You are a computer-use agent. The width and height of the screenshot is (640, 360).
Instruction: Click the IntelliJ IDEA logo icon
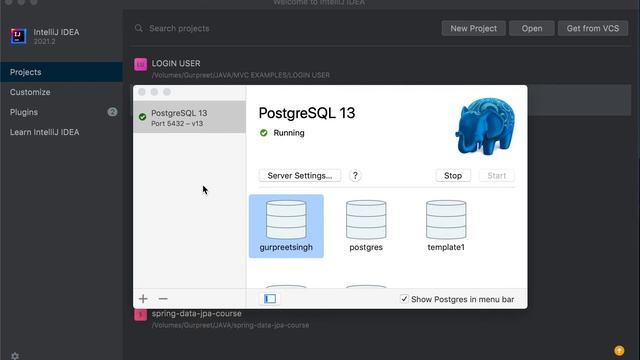tap(18, 36)
